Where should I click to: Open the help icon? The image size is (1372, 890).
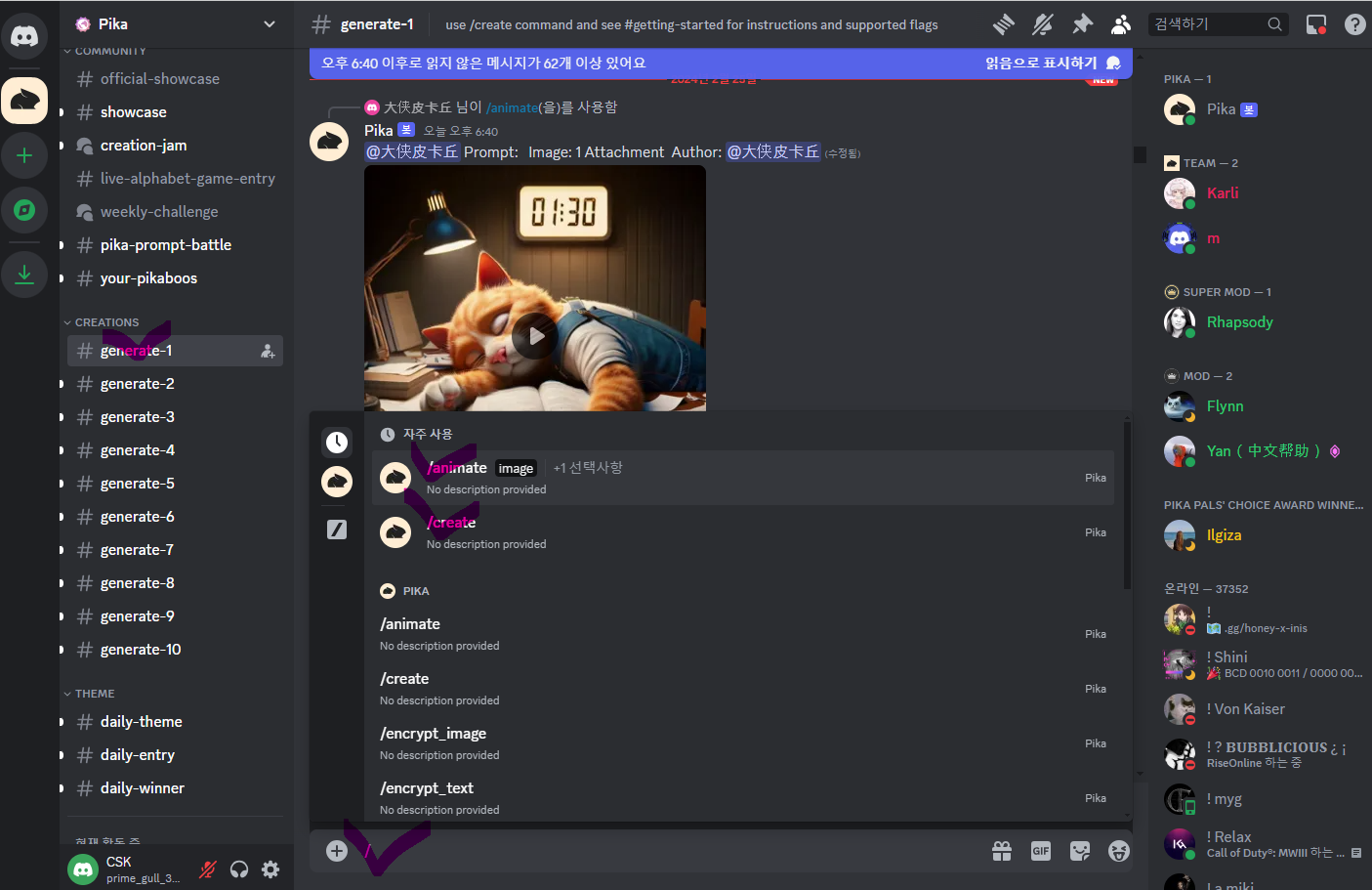tap(1355, 24)
